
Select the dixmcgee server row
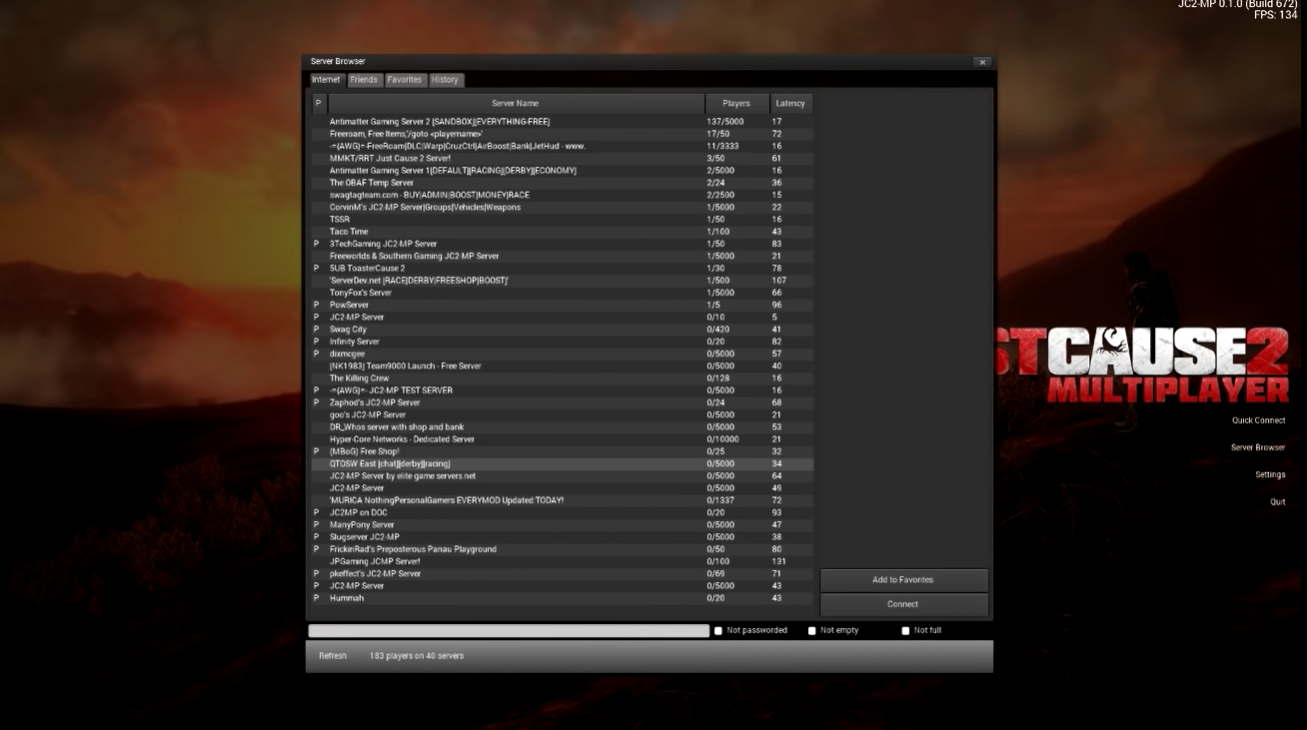click(x=562, y=354)
